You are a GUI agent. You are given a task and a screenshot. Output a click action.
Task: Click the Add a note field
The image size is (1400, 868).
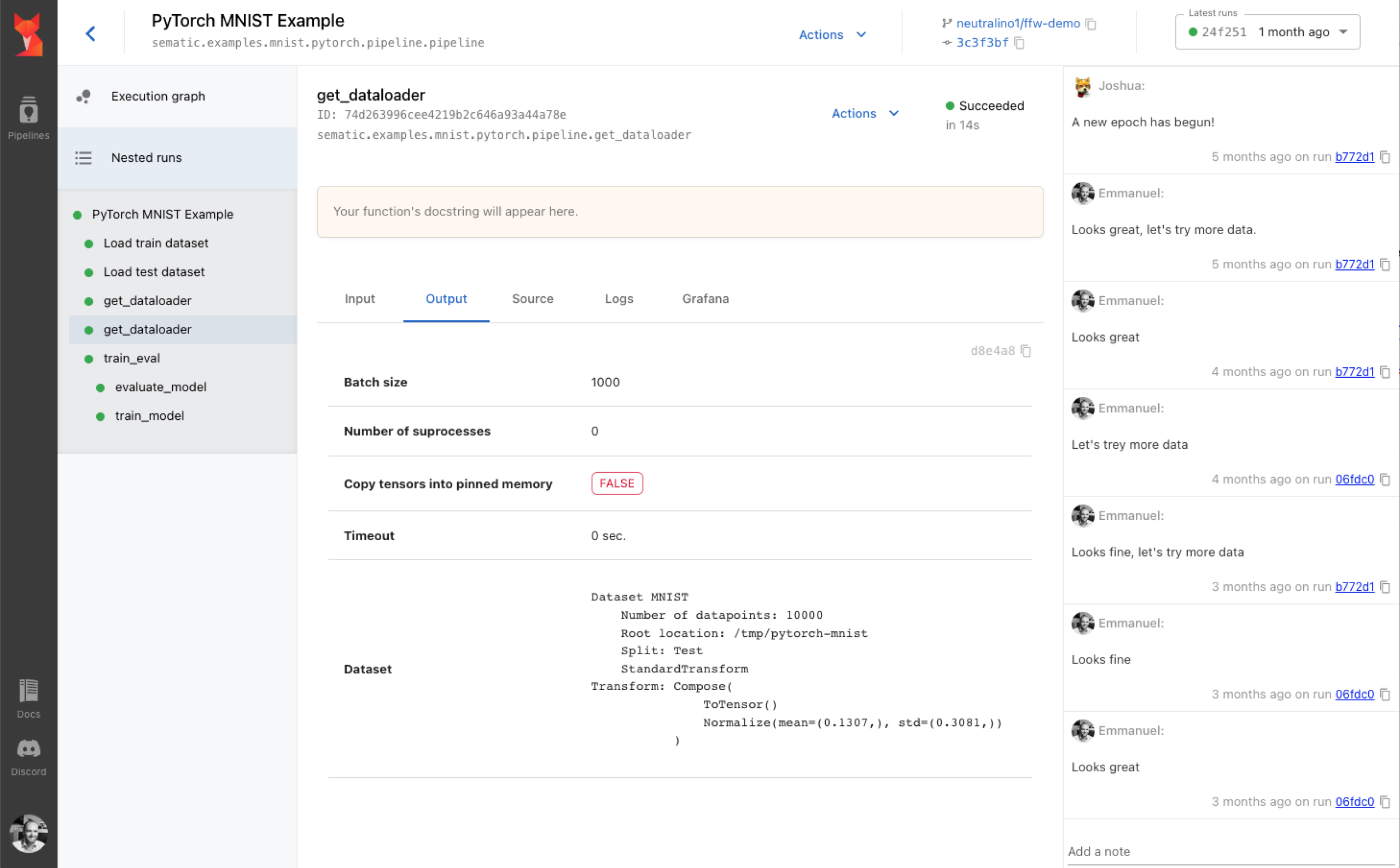point(1230,852)
